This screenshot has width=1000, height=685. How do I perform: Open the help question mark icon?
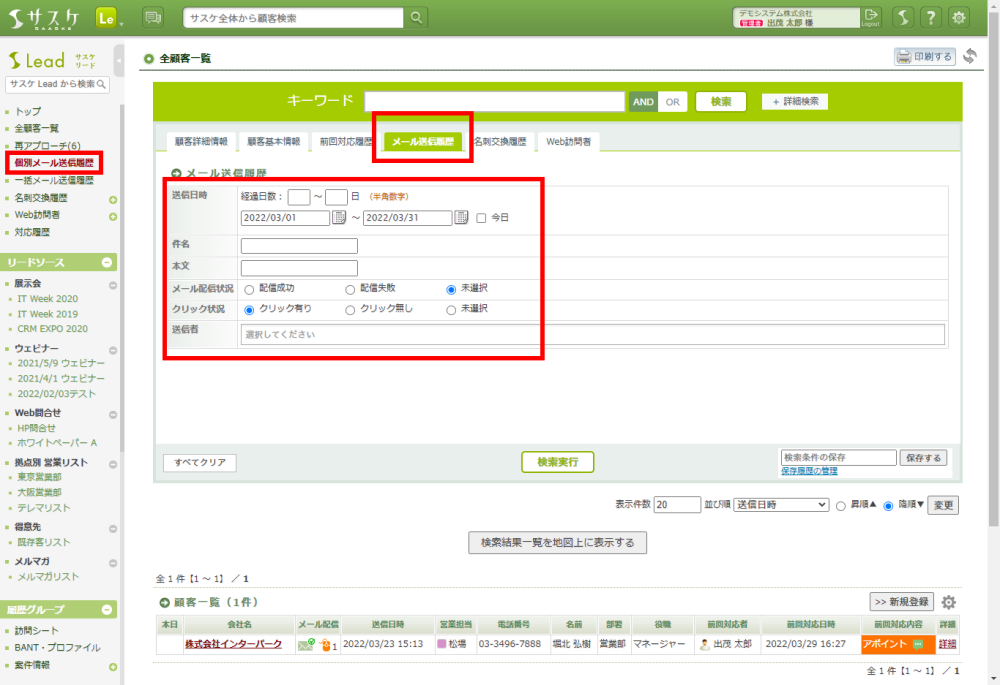pos(931,18)
